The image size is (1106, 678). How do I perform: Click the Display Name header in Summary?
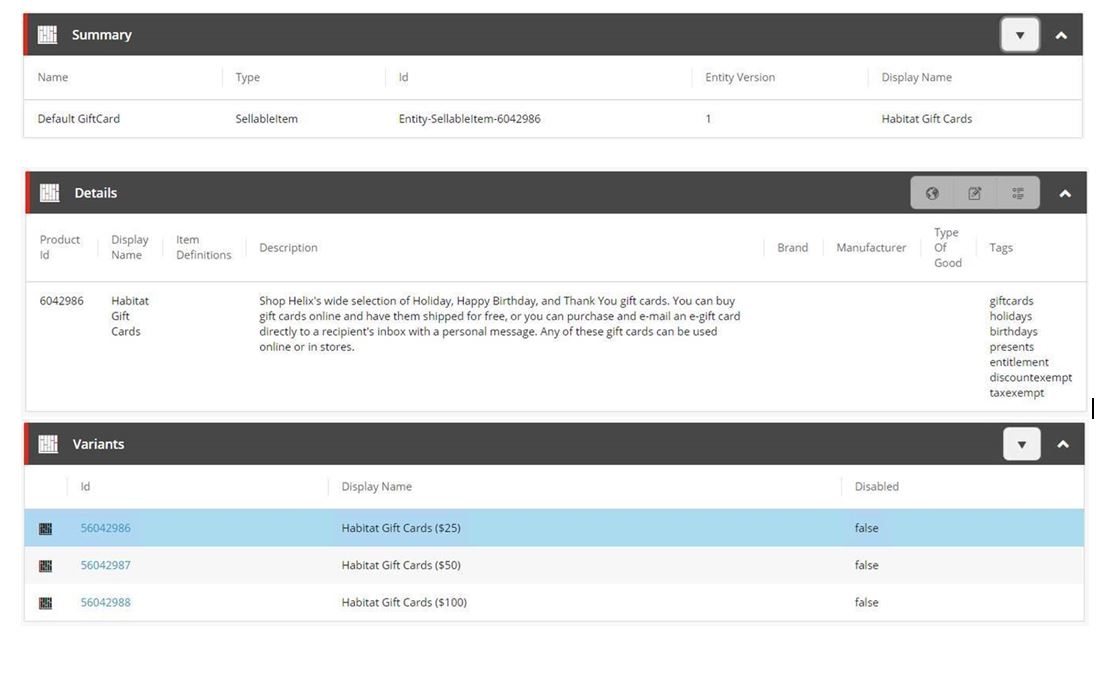point(916,78)
